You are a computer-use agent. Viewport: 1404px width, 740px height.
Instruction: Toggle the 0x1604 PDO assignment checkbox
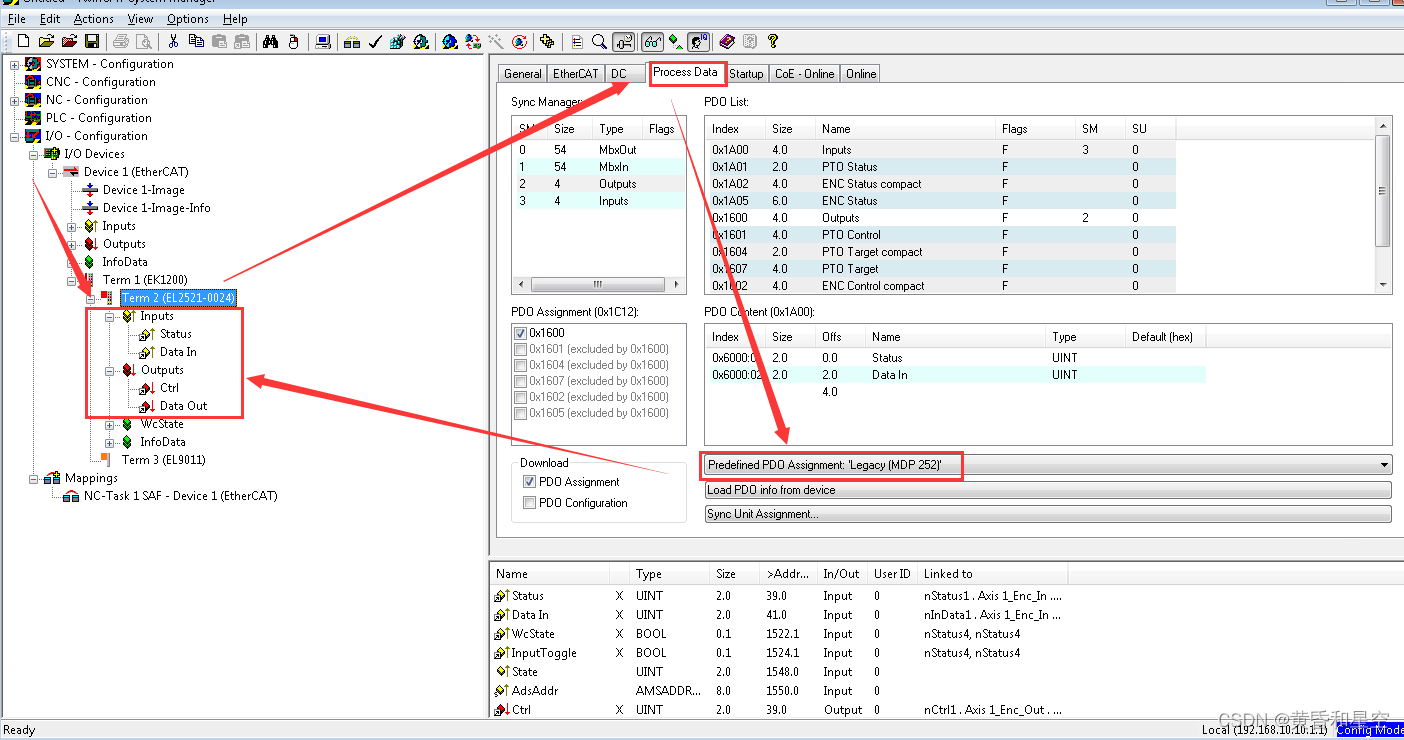point(520,365)
